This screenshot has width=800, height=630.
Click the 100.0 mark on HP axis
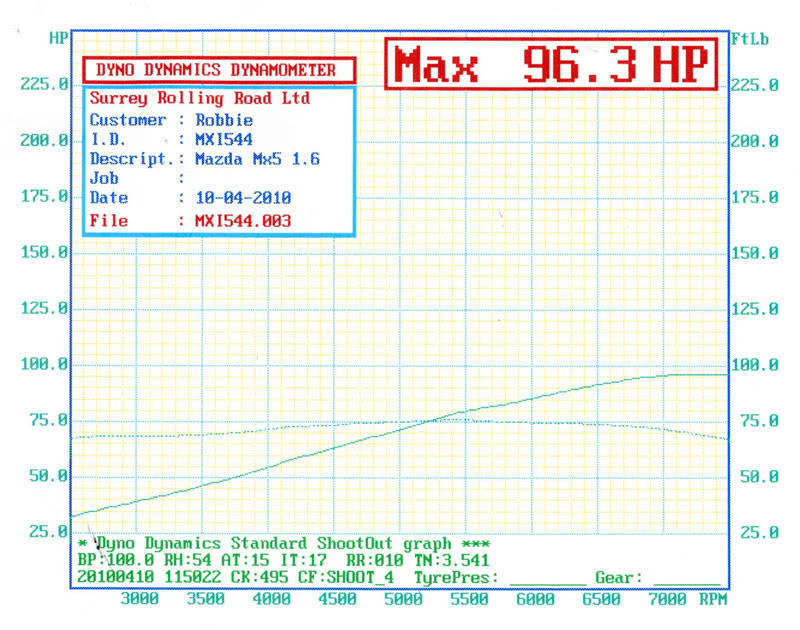click(44, 364)
